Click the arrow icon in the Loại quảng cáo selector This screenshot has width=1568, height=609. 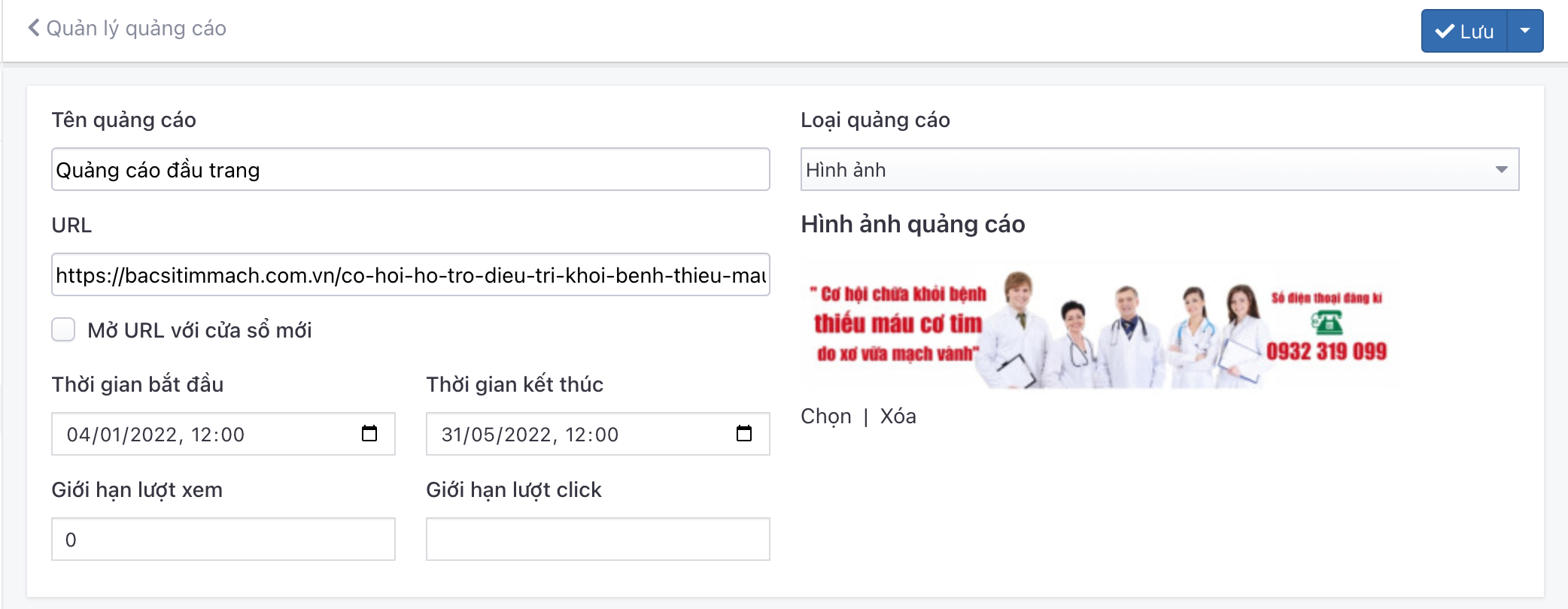point(1502,169)
